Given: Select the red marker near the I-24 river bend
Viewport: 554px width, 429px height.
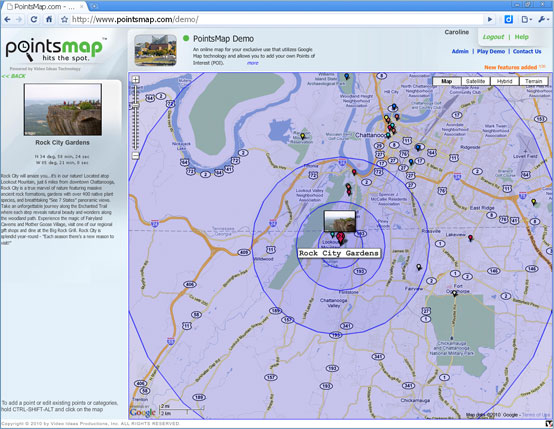Looking at the screenshot, I should tap(354, 172).
